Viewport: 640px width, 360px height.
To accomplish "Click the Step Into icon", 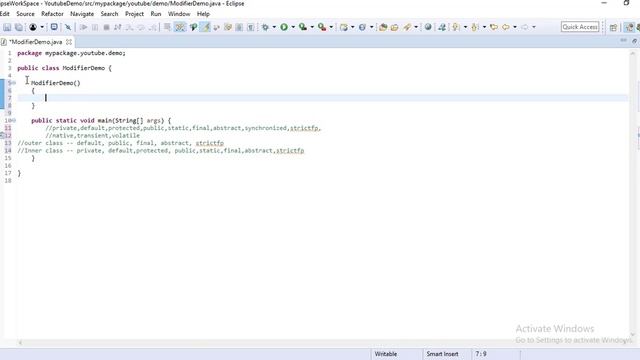I will pyautogui.click(x=129, y=27).
